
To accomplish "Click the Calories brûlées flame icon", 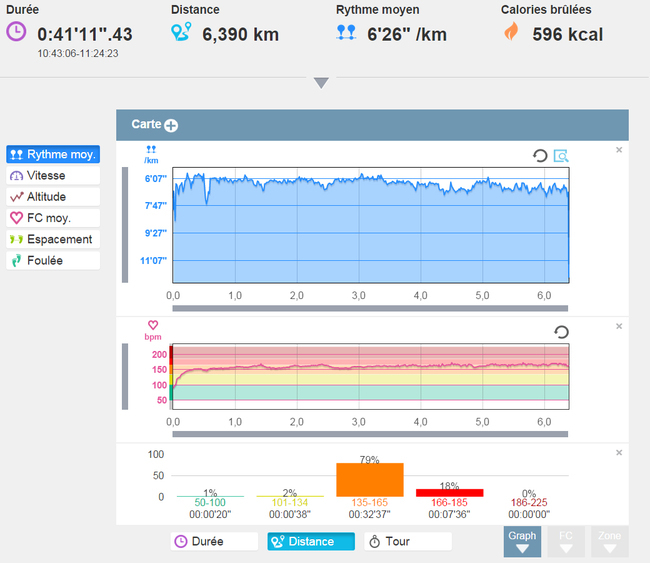I will (511, 32).
